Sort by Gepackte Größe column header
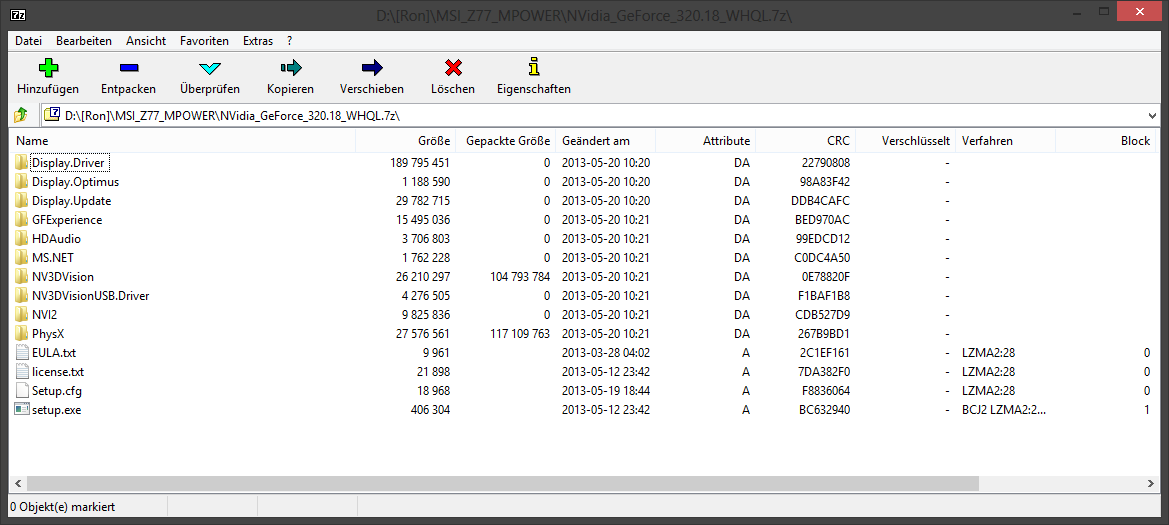Screen dimensions: 1169x525 coord(505,140)
